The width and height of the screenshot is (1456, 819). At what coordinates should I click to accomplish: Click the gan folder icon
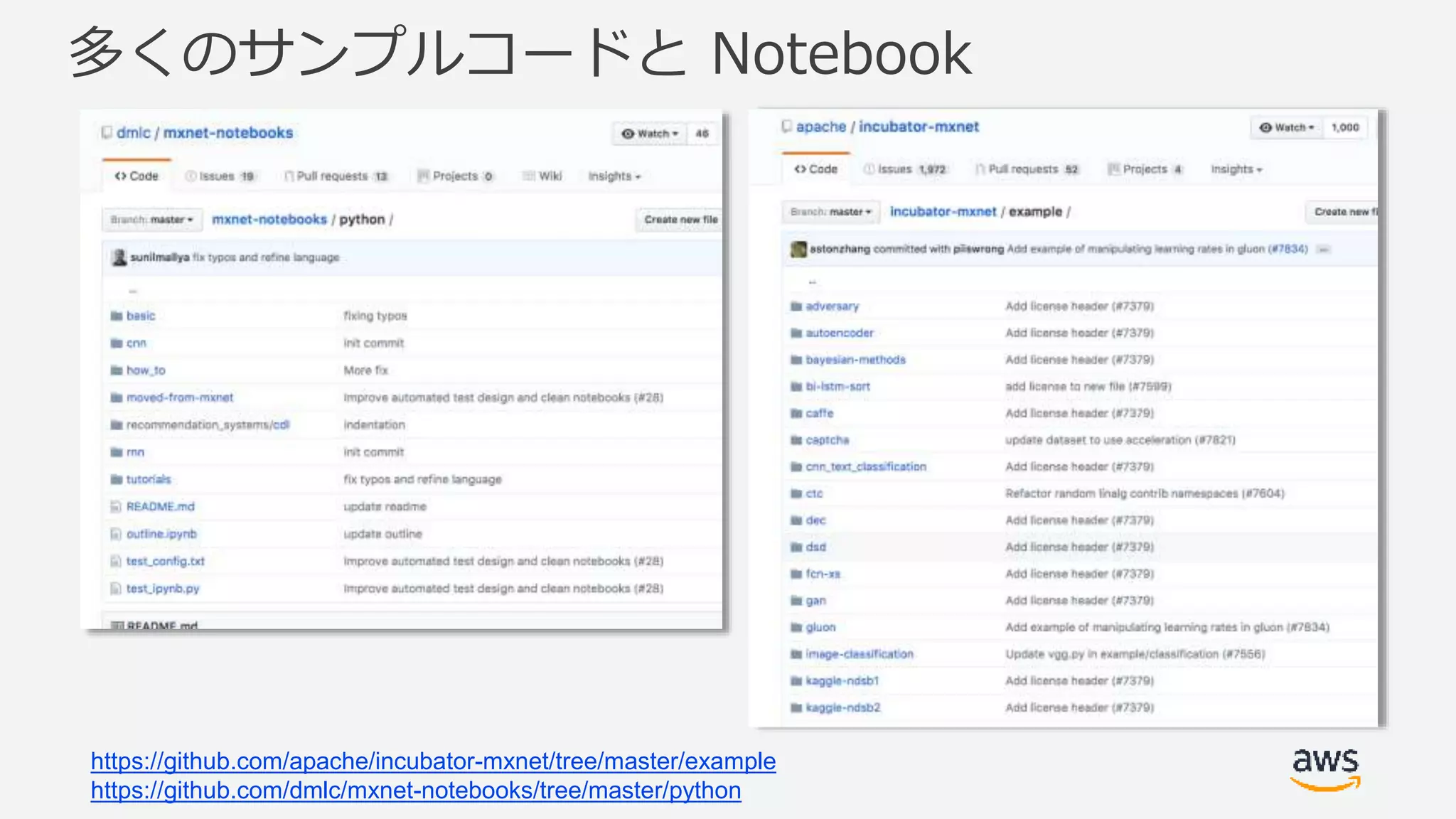[796, 601]
